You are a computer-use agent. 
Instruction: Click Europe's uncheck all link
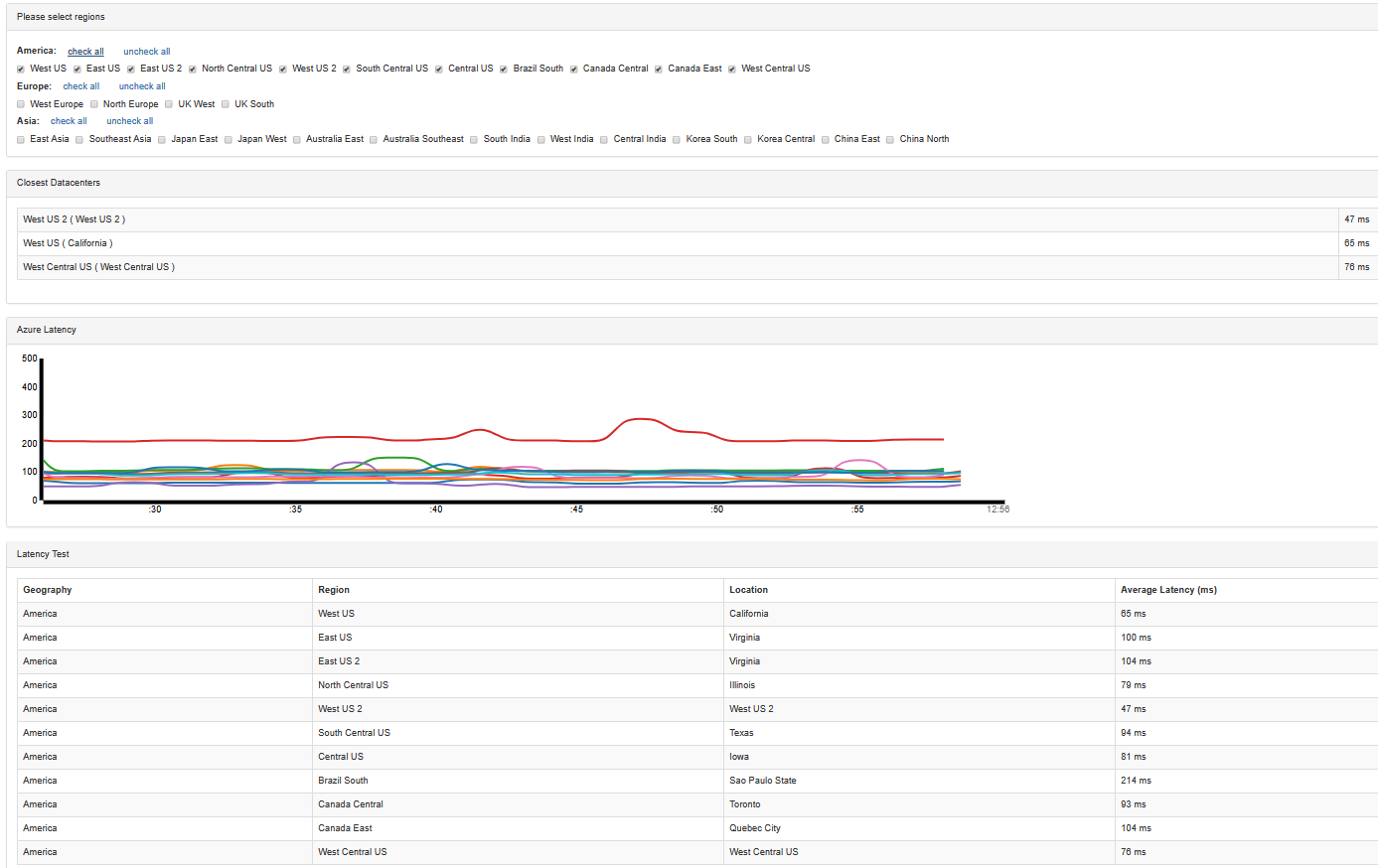(x=142, y=86)
